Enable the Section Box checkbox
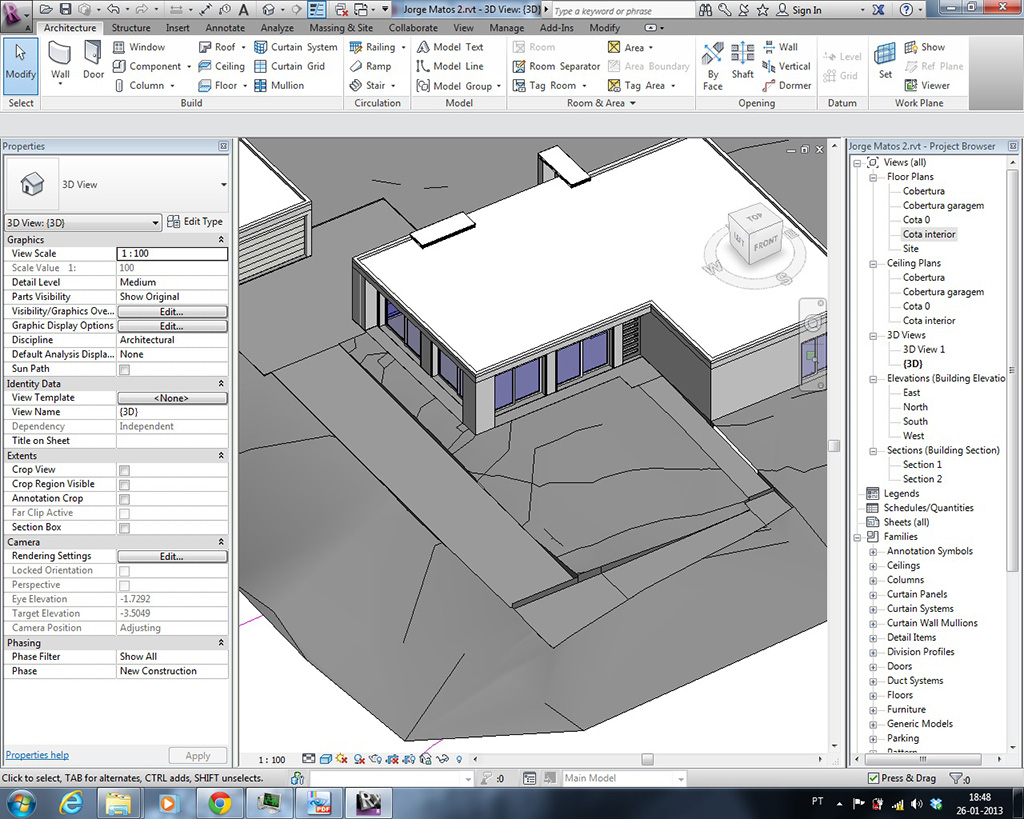 pos(125,527)
